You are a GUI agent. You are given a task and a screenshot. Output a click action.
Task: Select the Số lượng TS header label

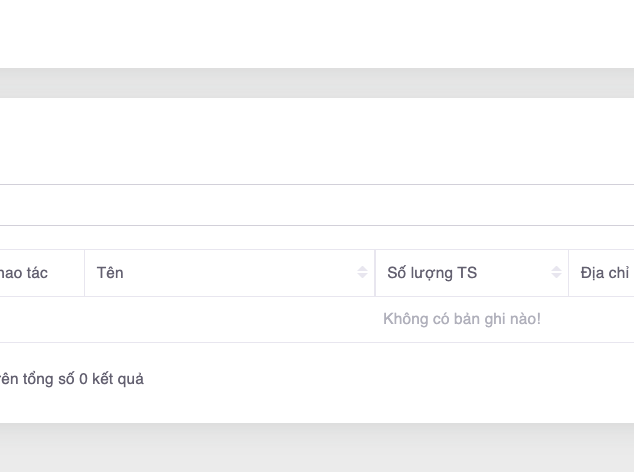tap(432, 273)
